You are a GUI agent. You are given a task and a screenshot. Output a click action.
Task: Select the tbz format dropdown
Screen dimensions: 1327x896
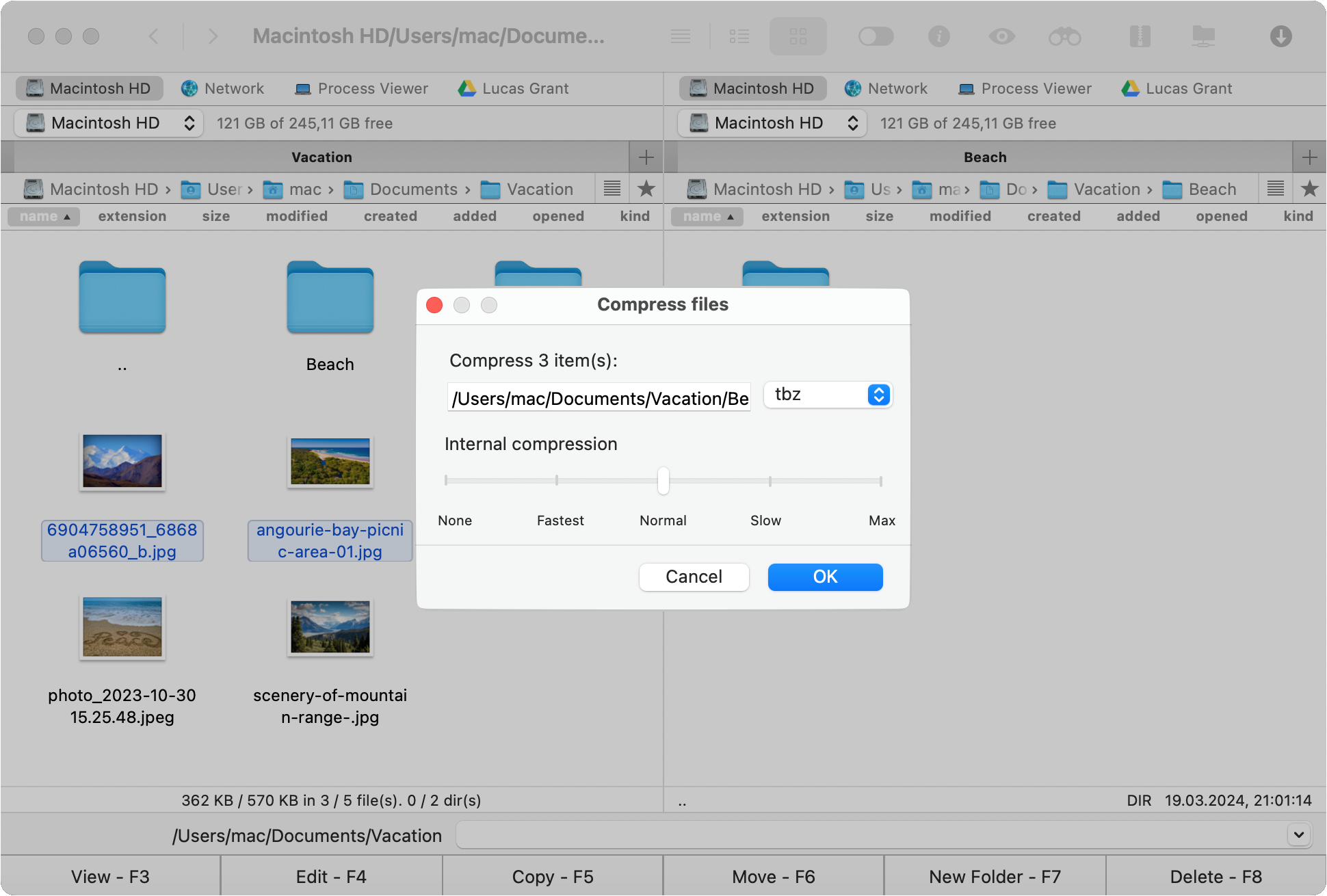tap(825, 395)
